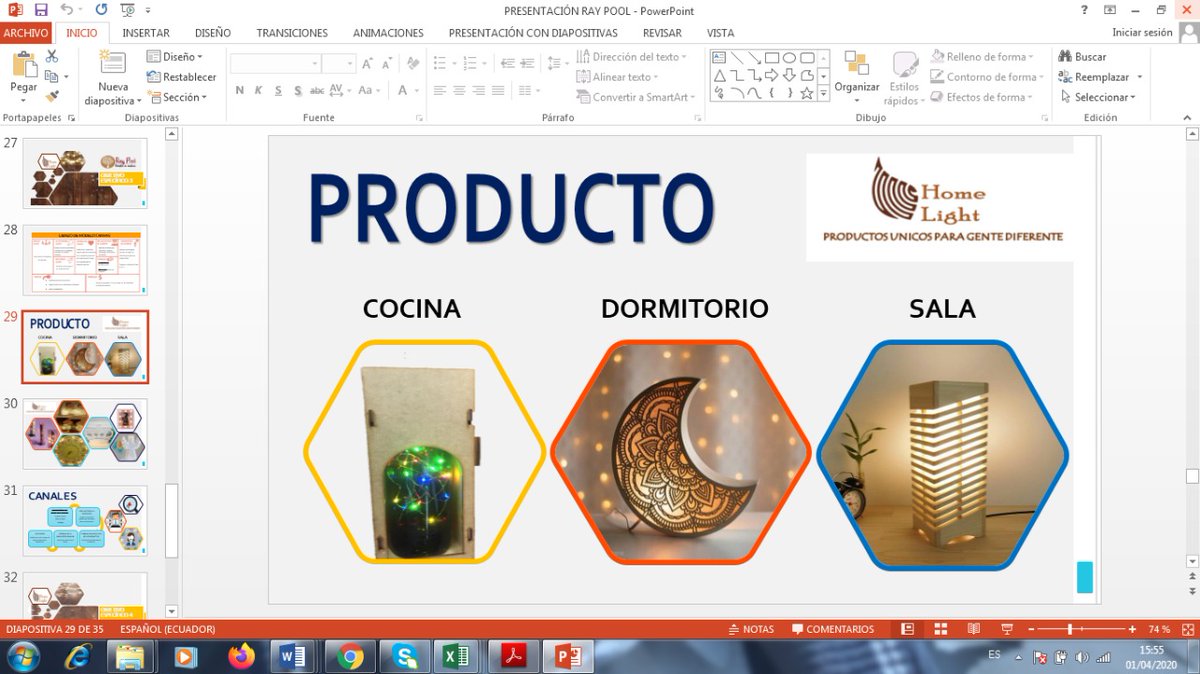Click Buscar find button
The image size is (1200, 674).
point(1083,57)
